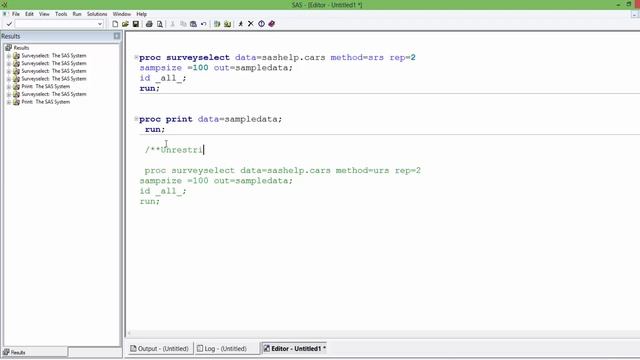Screen dimensions: 640x360
Task: Save the program with the floppy icon
Action: (136, 24)
